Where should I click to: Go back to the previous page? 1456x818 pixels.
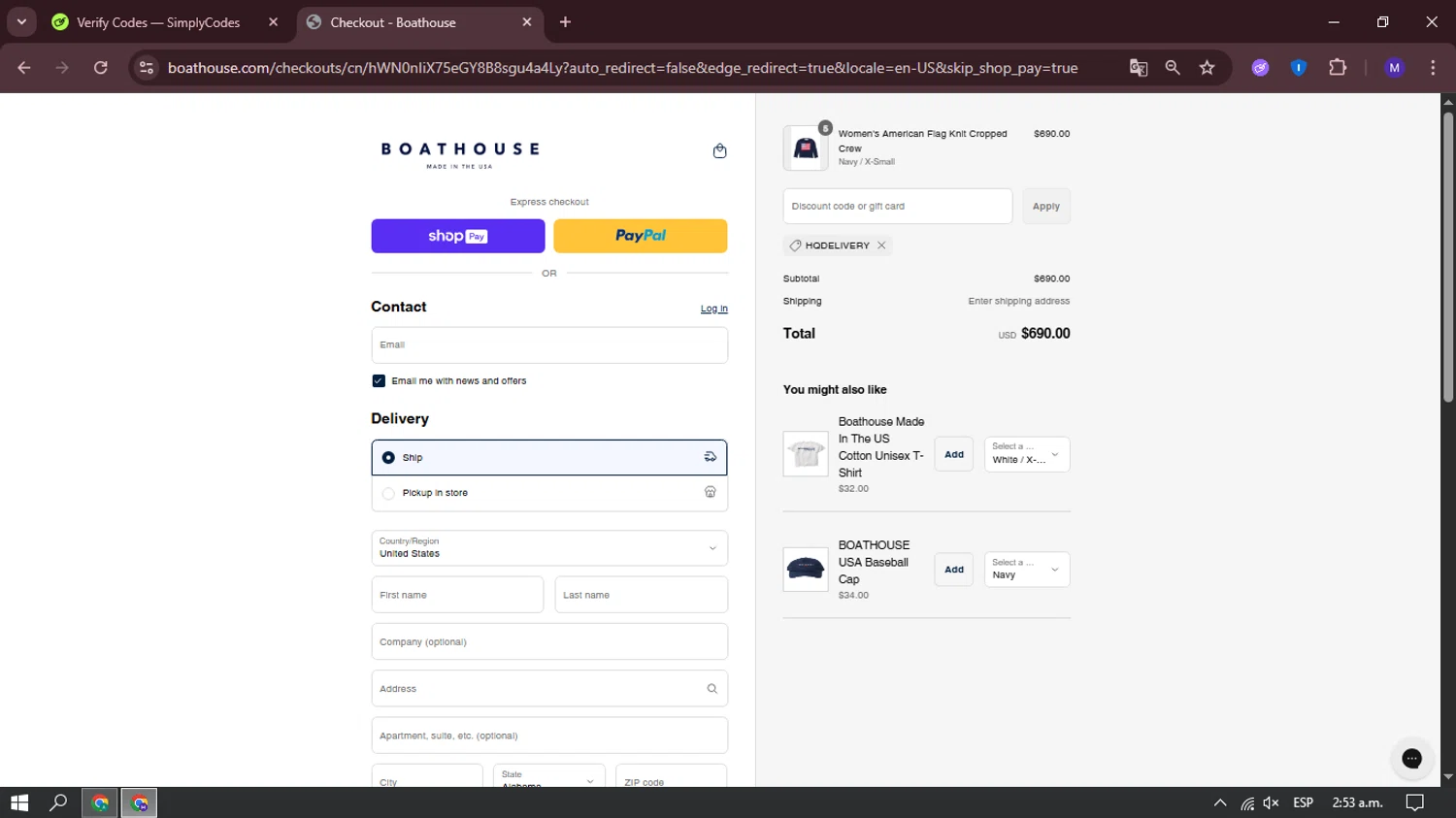click(24, 68)
